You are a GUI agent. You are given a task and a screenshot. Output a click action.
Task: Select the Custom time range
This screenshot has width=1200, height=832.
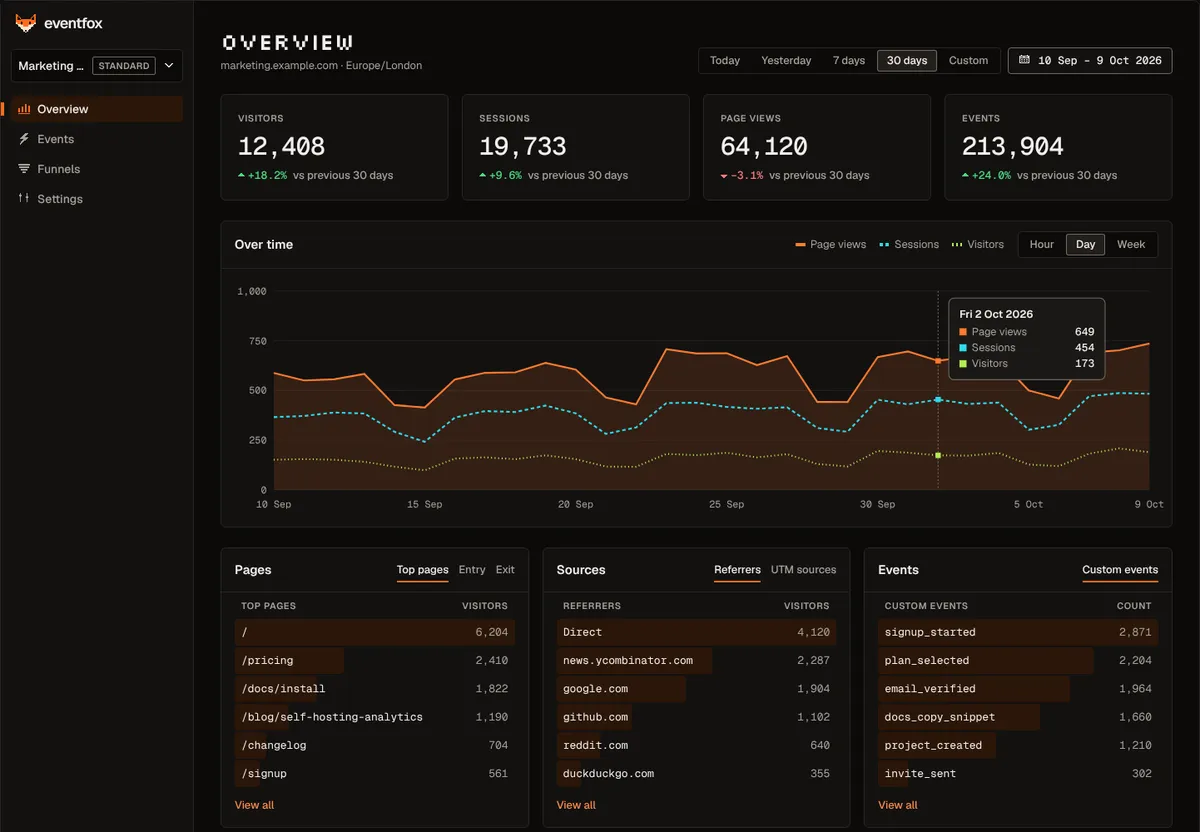click(x=968, y=60)
